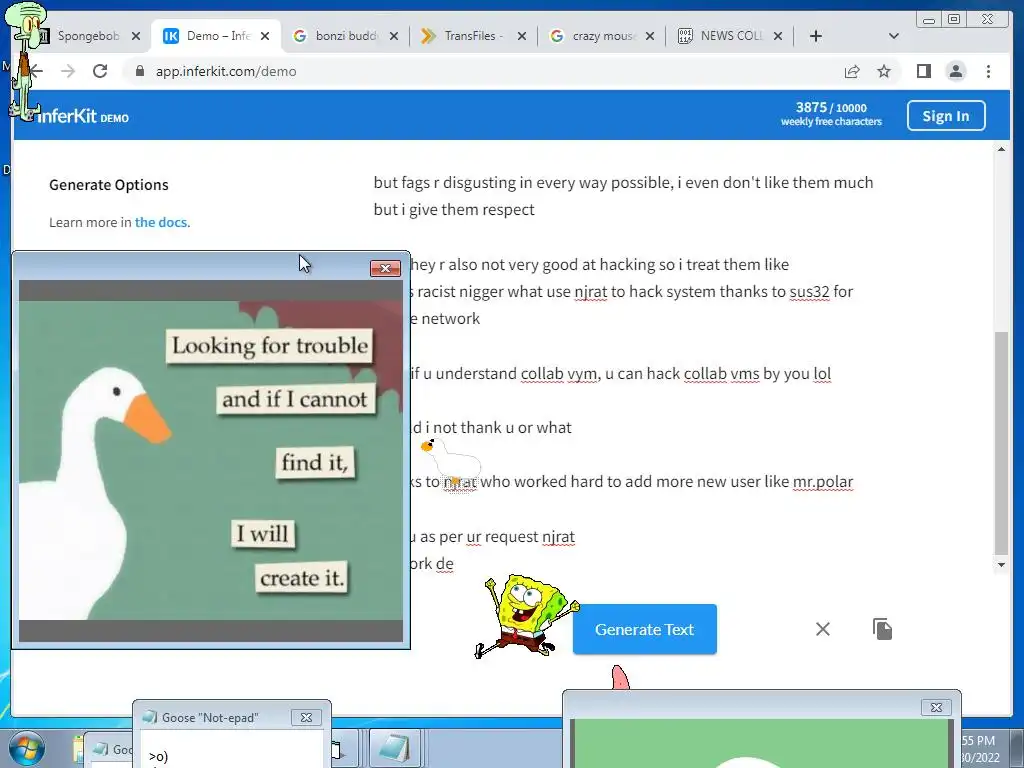Click the Squidward desktop character
Viewport: 1024px width, 768px height.
pyautogui.click(x=26, y=60)
